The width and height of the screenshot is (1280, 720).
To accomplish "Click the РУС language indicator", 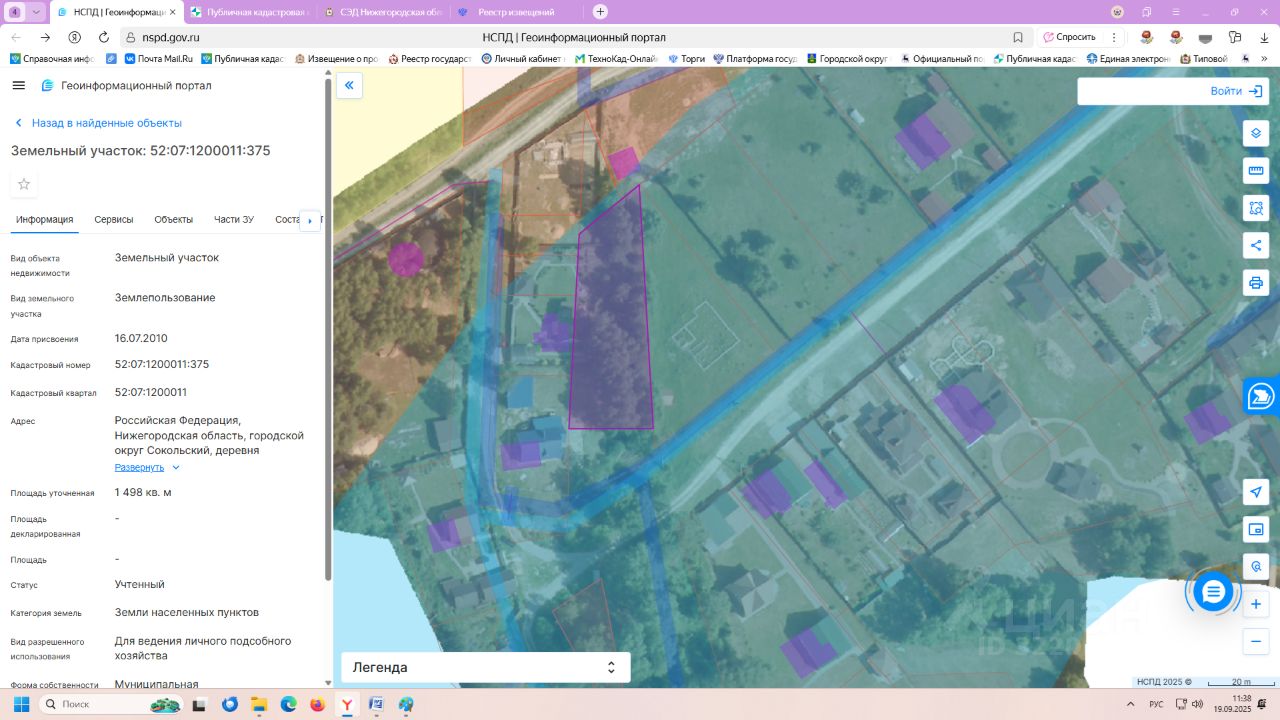I will click(1156, 704).
